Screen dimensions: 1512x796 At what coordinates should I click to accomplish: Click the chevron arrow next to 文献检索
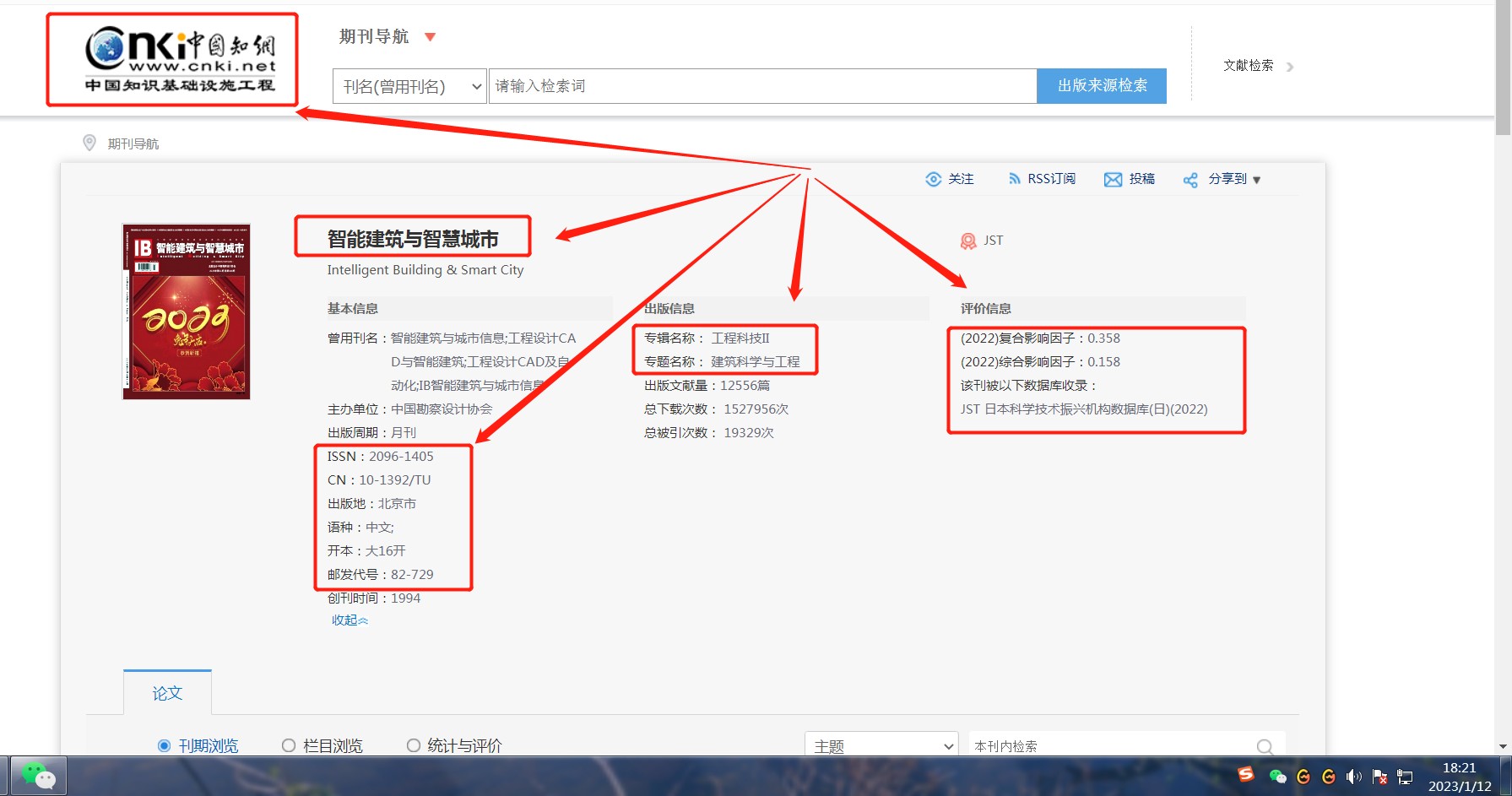point(1290,67)
